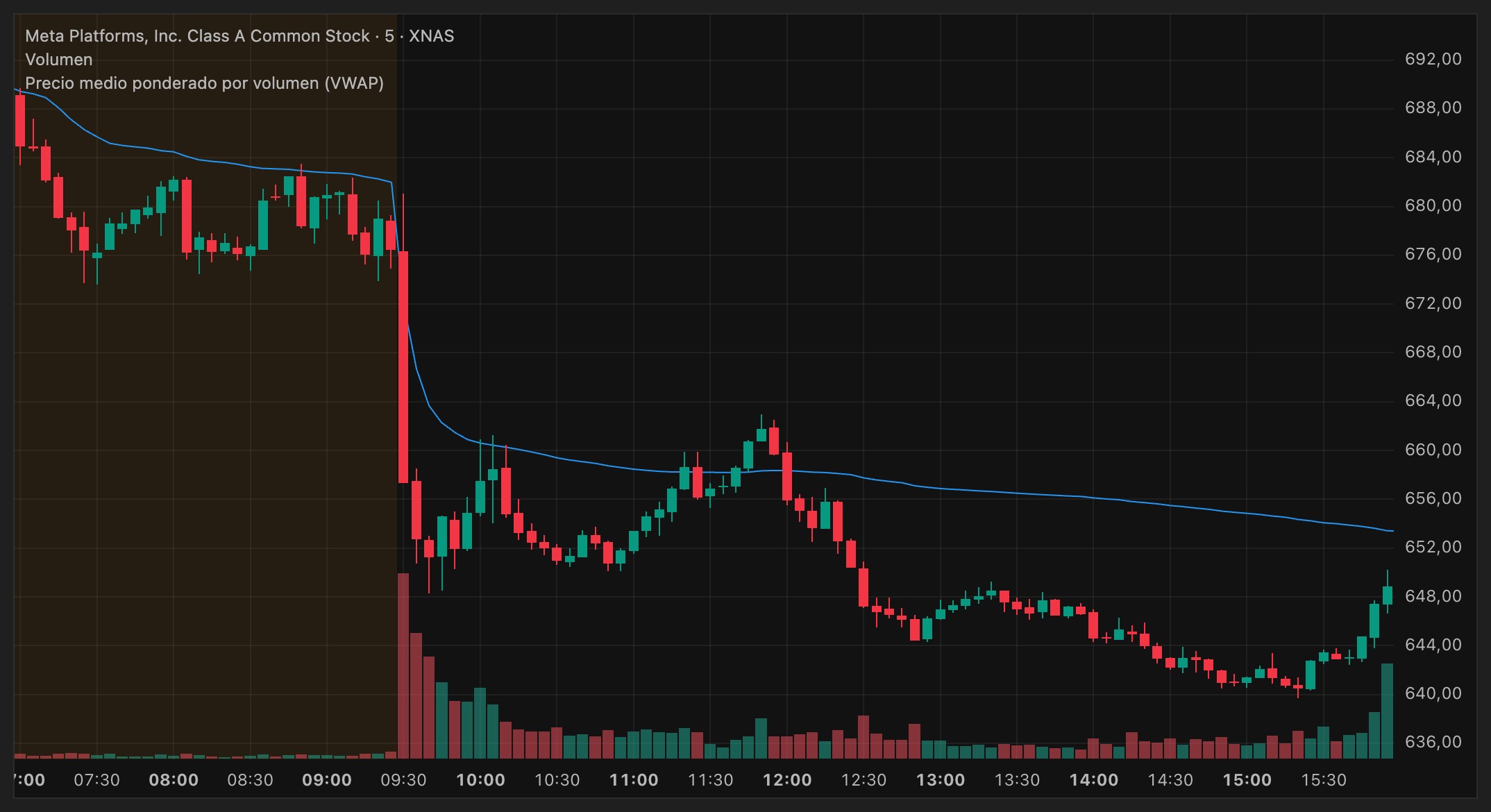The width and height of the screenshot is (1491, 812).
Task: Click the 648,00 price axis label
Action: (x=1433, y=596)
